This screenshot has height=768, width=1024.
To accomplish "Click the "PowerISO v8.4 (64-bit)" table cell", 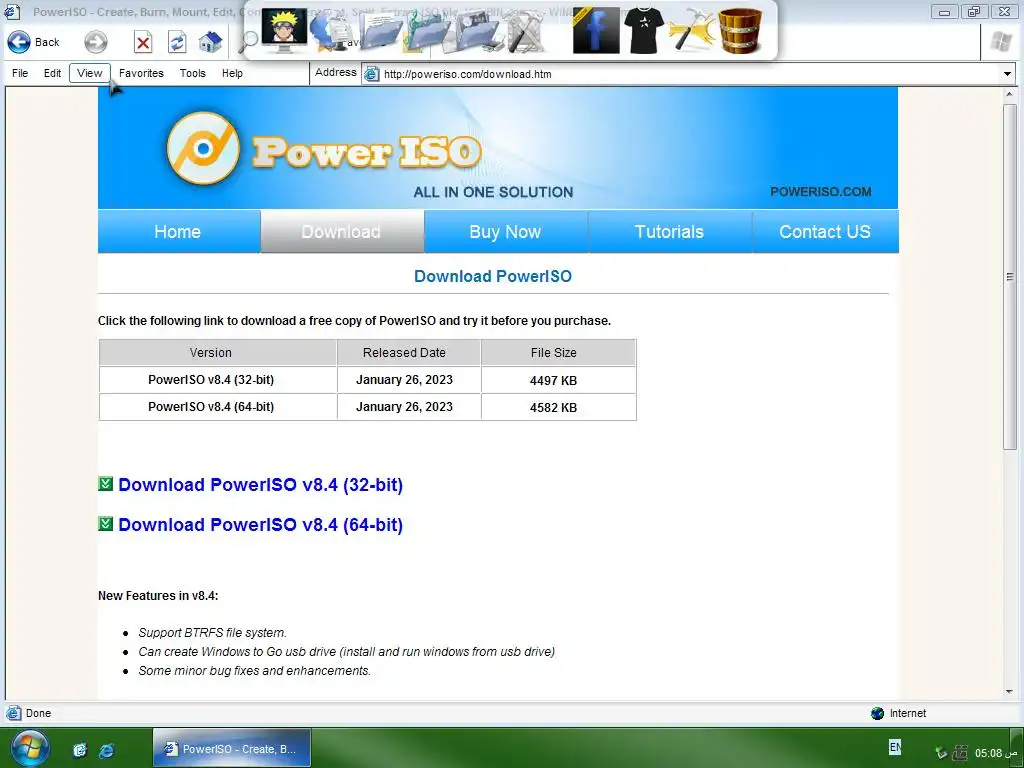I will (x=217, y=406).
